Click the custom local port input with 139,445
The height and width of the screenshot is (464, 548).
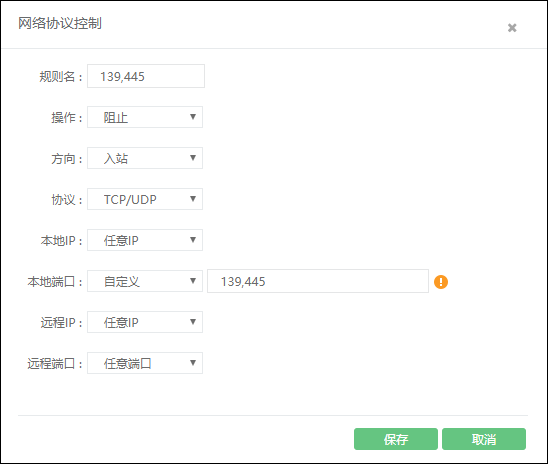pyautogui.click(x=318, y=281)
